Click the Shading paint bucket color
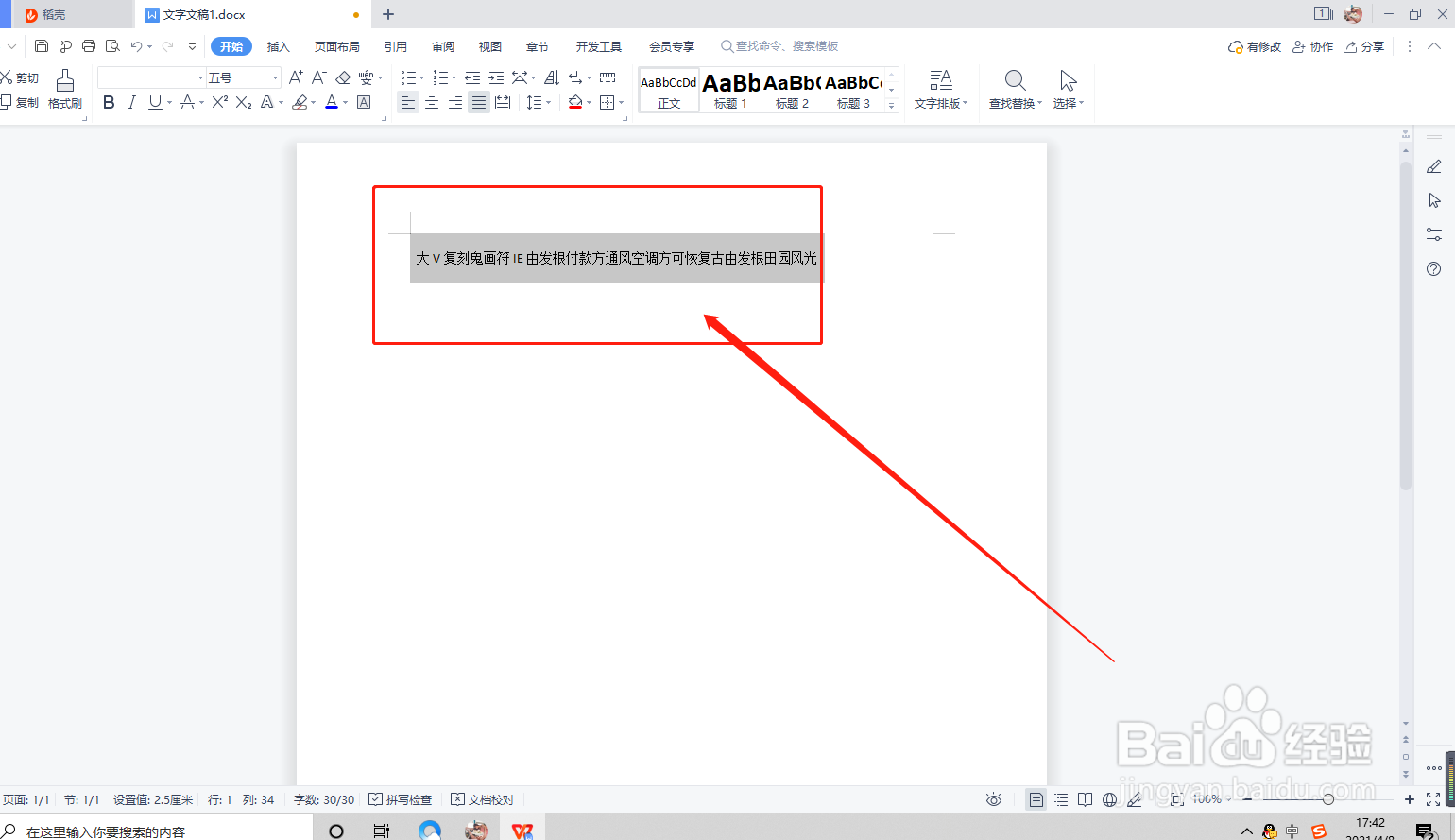The width and height of the screenshot is (1455, 840). 575,102
